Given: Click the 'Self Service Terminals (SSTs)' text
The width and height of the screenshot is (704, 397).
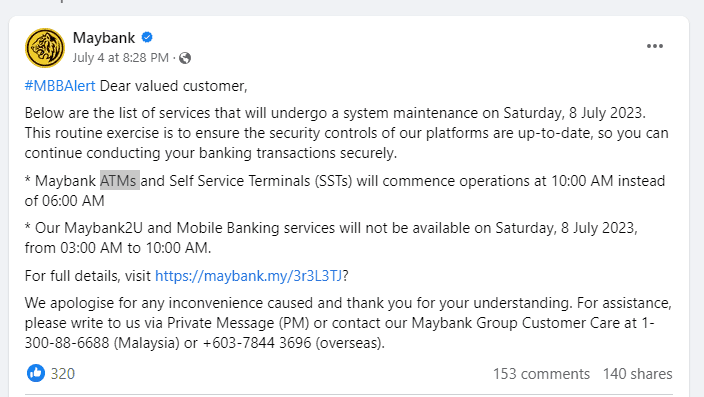Looking at the screenshot, I should click(260, 181).
